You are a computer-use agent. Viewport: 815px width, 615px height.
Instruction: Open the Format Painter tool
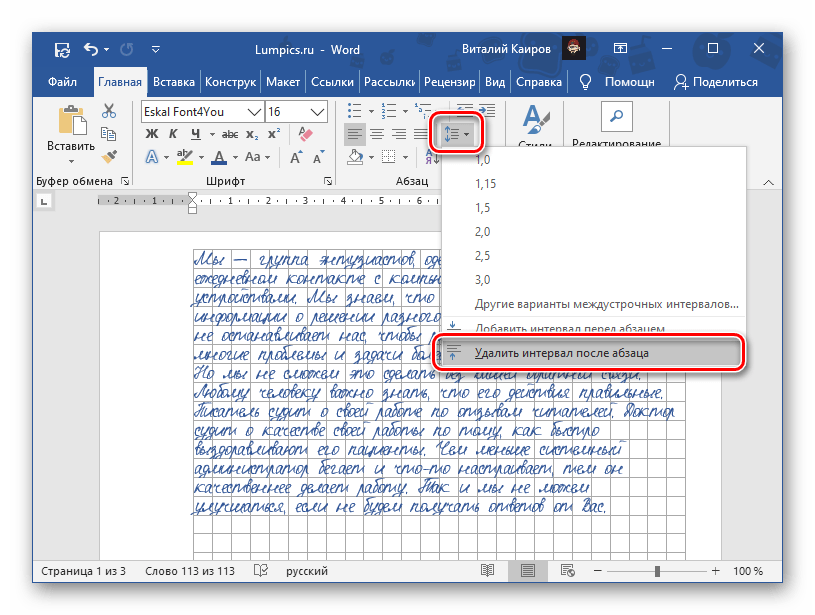pyautogui.click(x=110, y=157)
